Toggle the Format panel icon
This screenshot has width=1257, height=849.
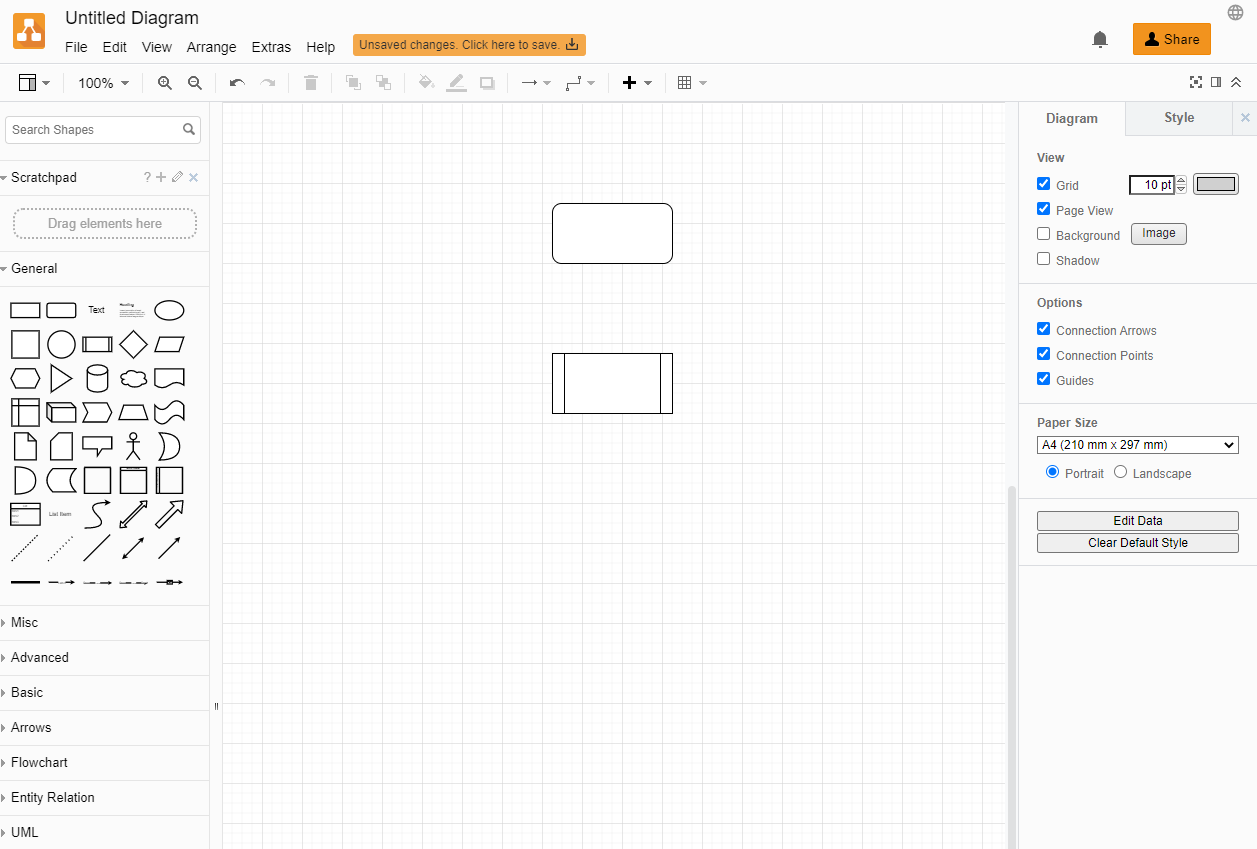pos(1216,82)
